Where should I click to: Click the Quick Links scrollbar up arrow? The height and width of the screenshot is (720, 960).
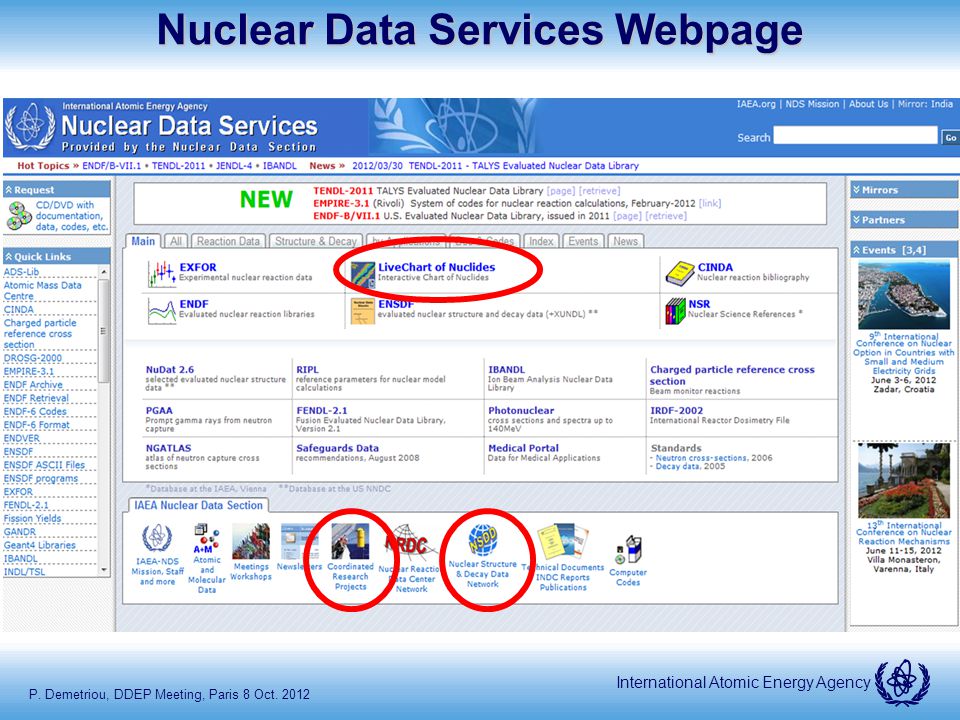(103, 271)
